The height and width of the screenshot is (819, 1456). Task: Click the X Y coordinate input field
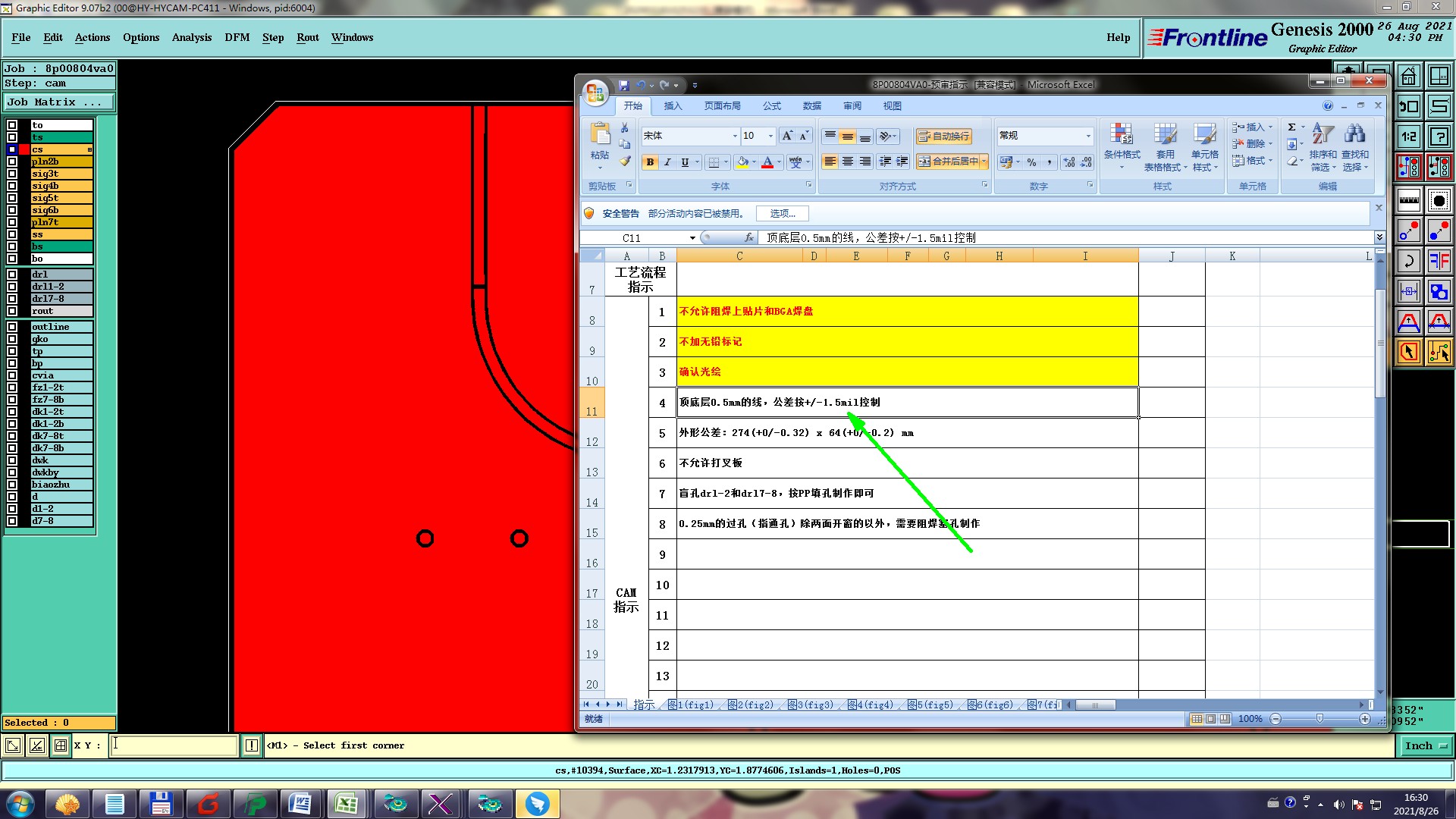174,745
